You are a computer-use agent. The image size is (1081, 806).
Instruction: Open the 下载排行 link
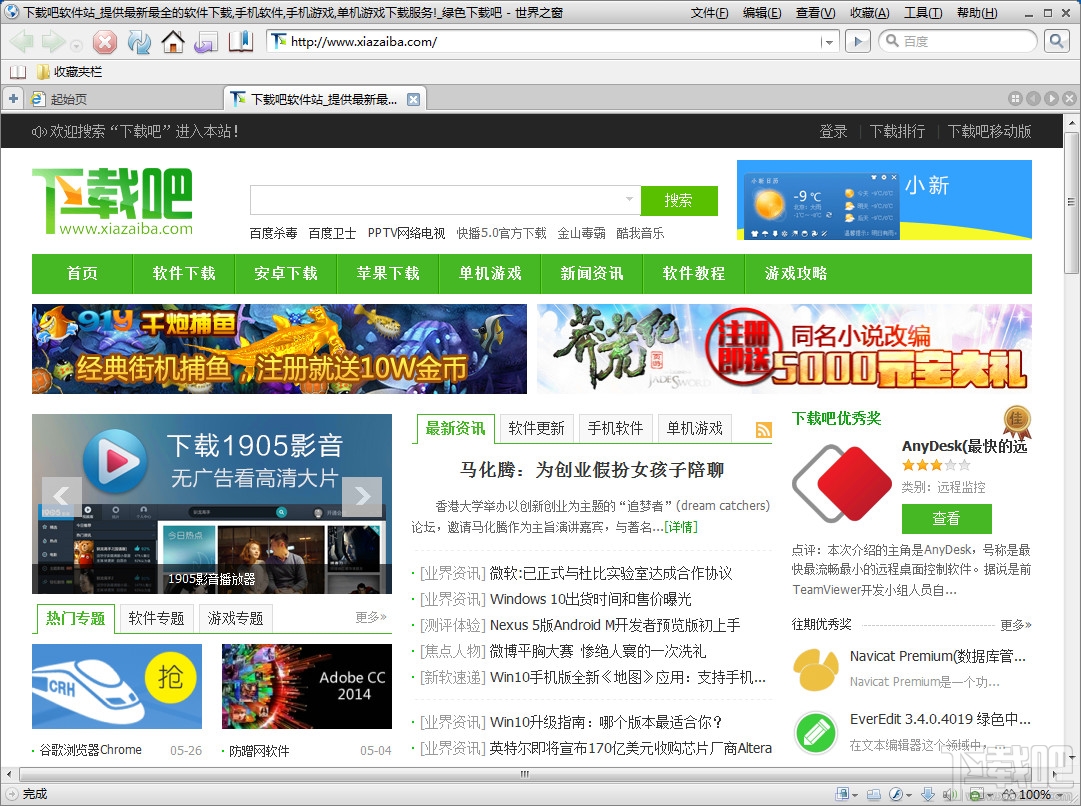(897, 132)
